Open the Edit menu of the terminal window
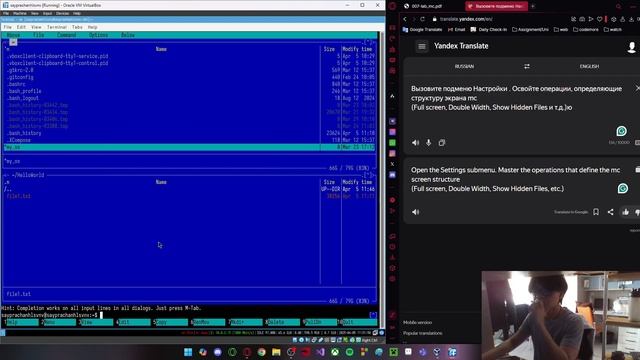 pos(21,27)
